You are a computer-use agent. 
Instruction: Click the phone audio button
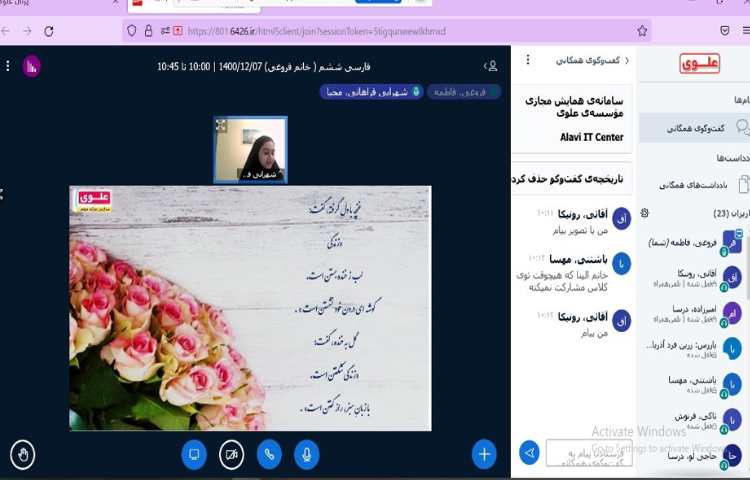269,454
